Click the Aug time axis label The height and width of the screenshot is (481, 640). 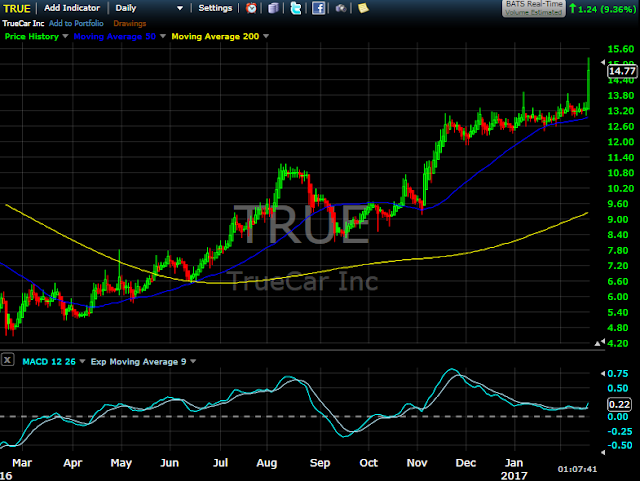(x=267, y=463)
